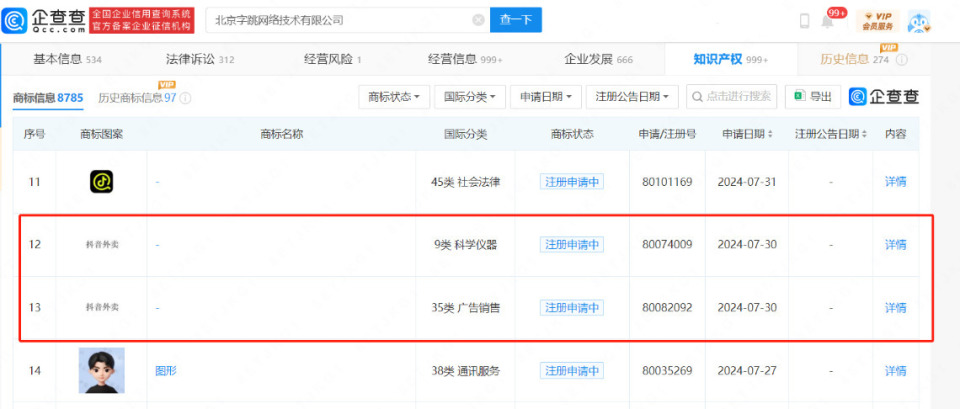960x409 pixels.
Task: Open the 图形 trademark name link
Action: [166, 370]
